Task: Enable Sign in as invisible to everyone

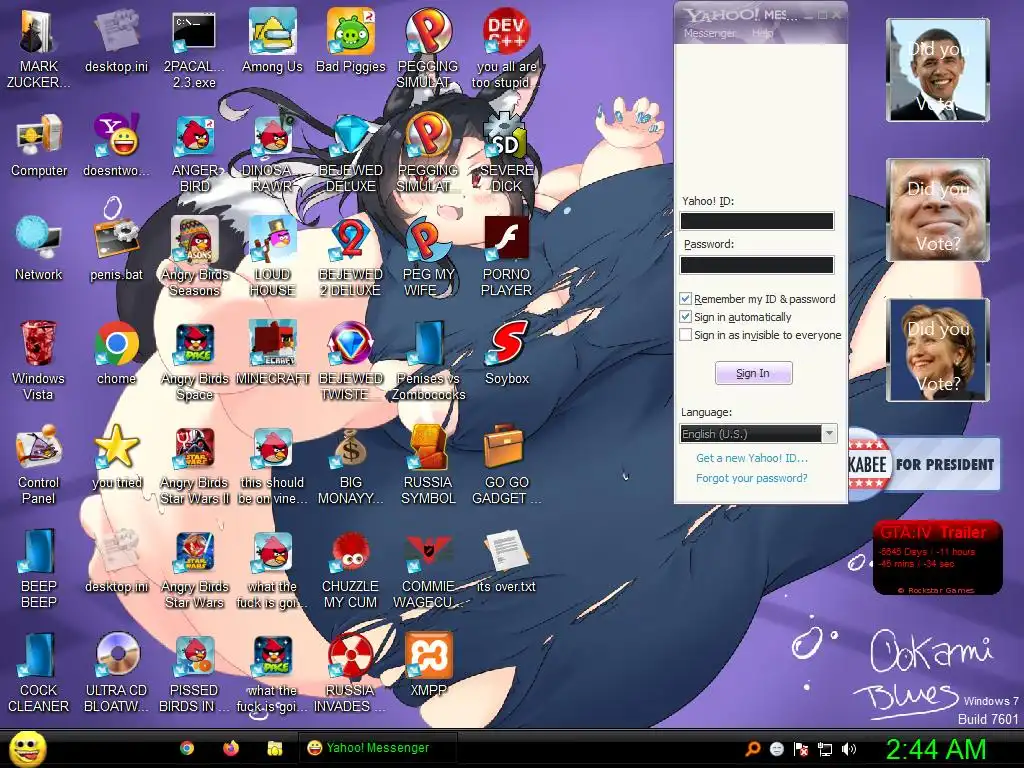Action: (685, 335)
